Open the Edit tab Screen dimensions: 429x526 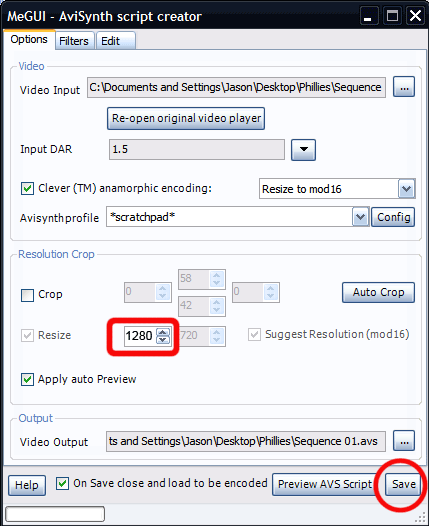[x=116, y=41]
